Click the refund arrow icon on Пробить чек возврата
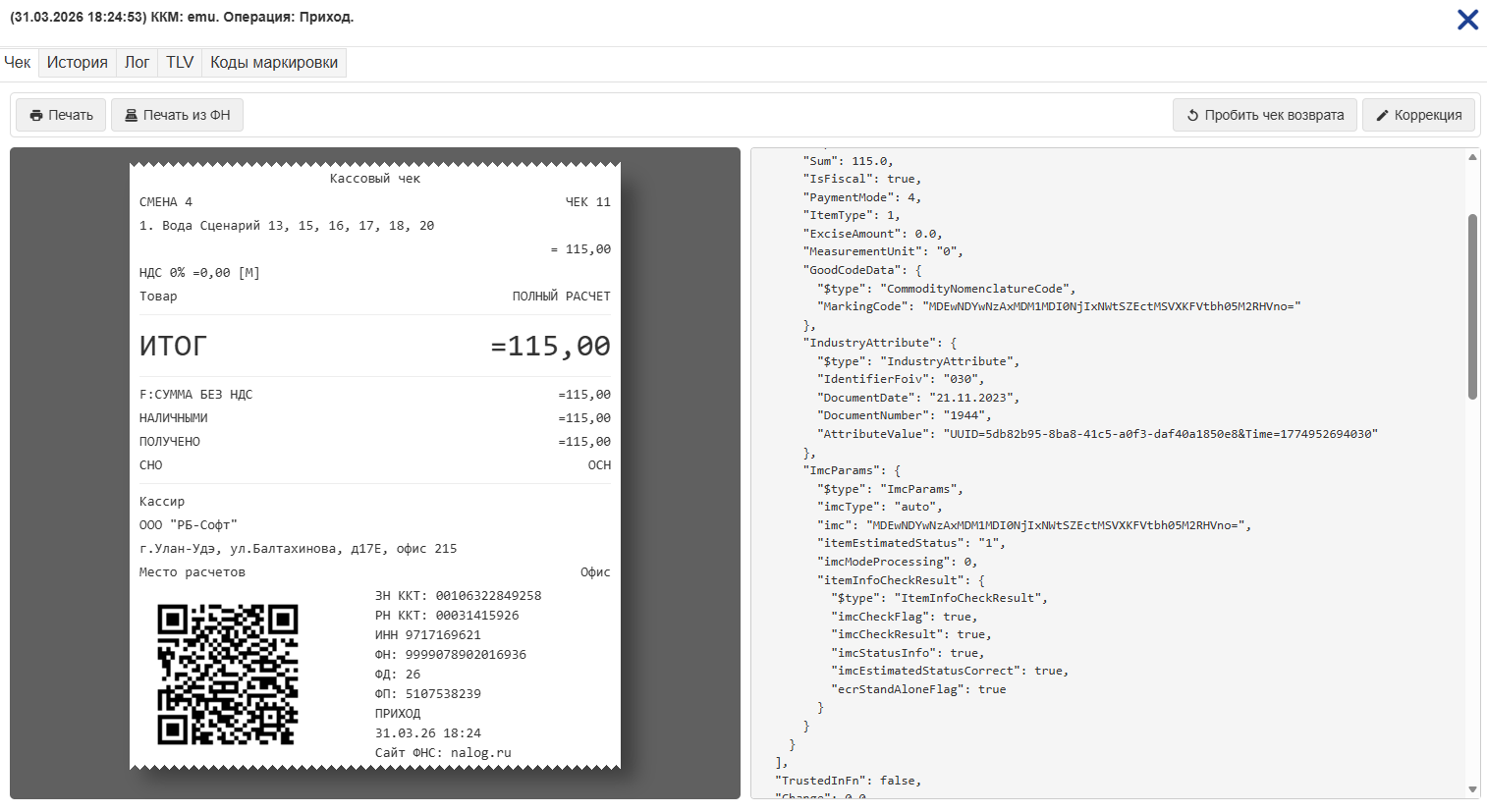 pyautogui.click(x=1192, y=116)
